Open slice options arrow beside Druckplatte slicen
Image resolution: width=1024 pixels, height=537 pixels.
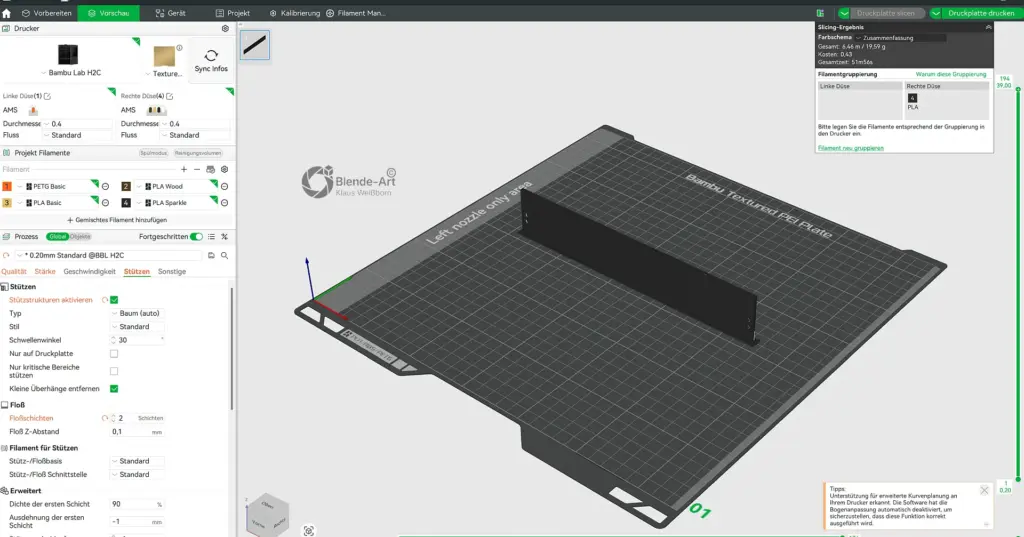844,13
